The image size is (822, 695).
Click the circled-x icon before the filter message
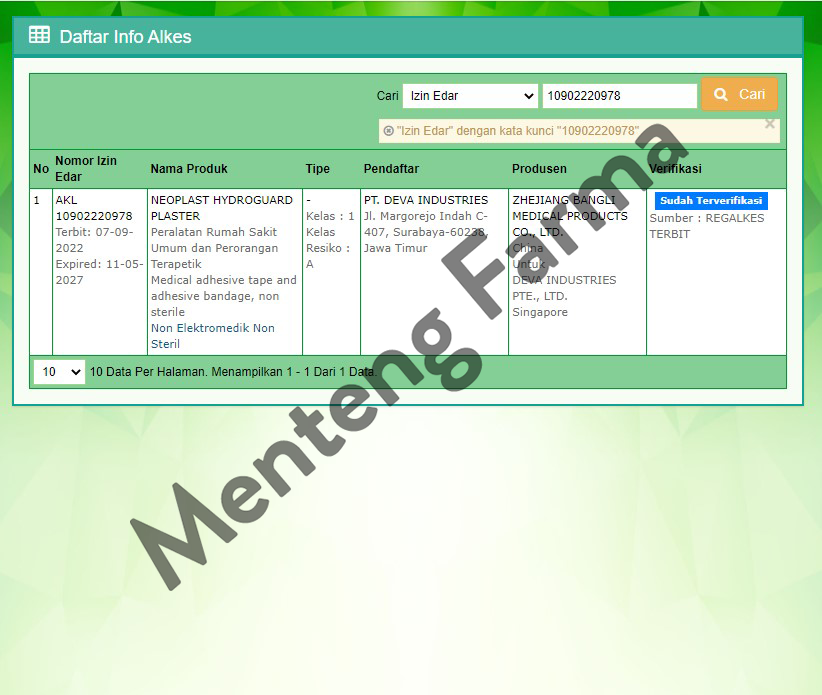(x=388, y=130)
